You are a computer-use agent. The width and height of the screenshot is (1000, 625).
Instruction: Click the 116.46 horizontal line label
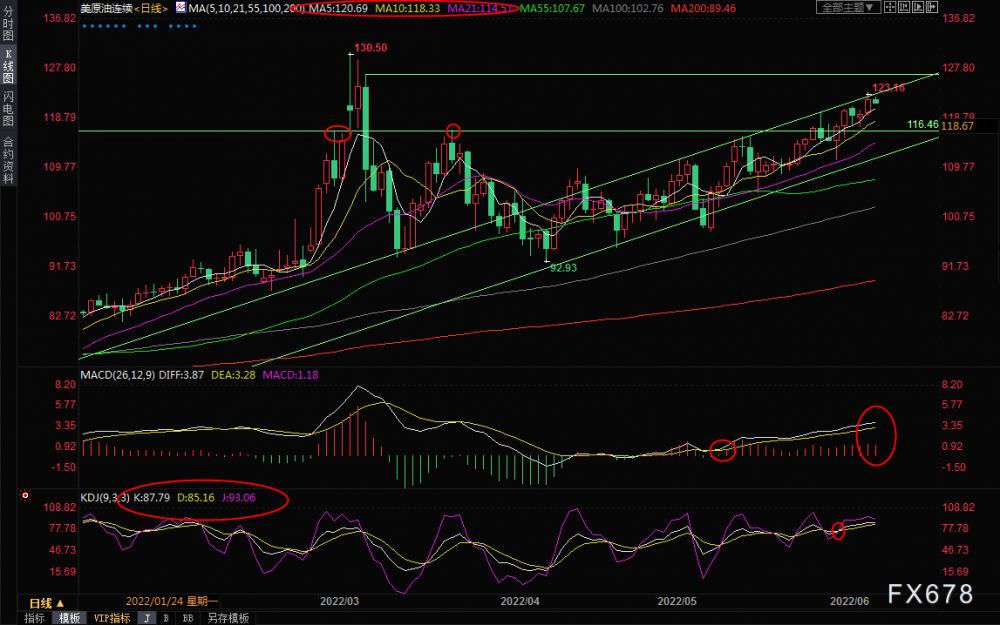[x=923, y=124]
